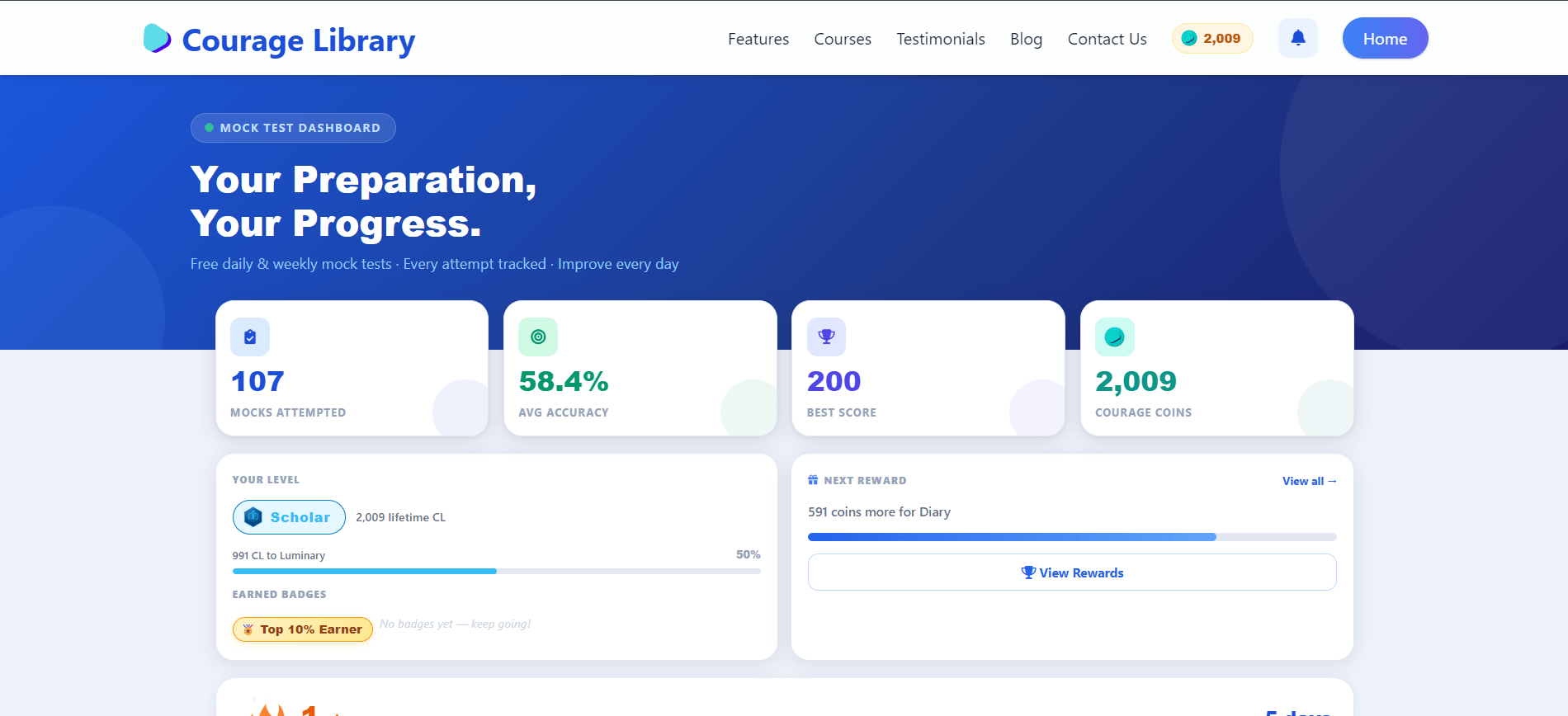The image size is (1568, 716).
Task: Click the 50% progress label
Action: [x=749, y=554]
